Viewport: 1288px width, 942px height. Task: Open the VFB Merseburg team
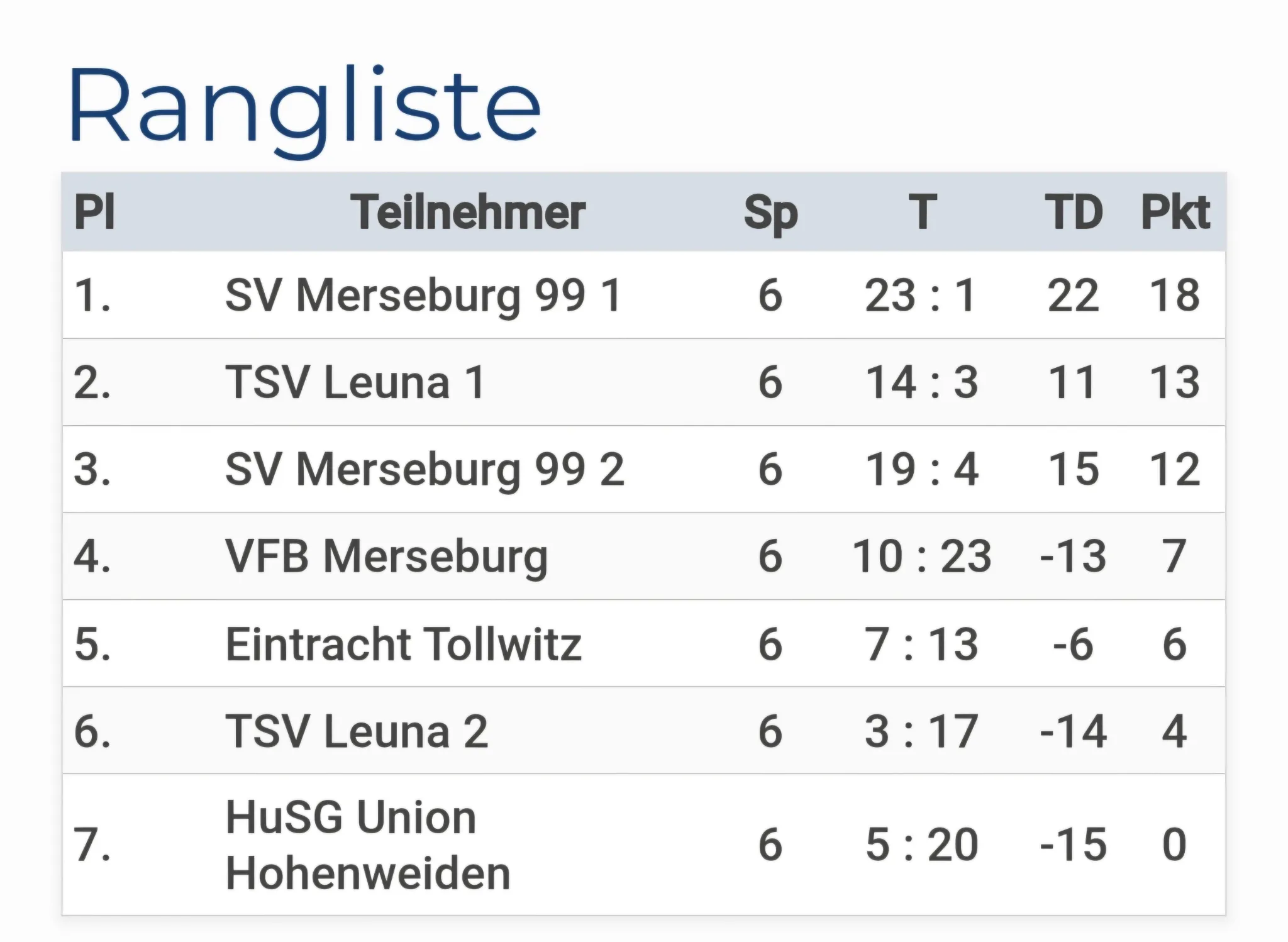point(386,557)
